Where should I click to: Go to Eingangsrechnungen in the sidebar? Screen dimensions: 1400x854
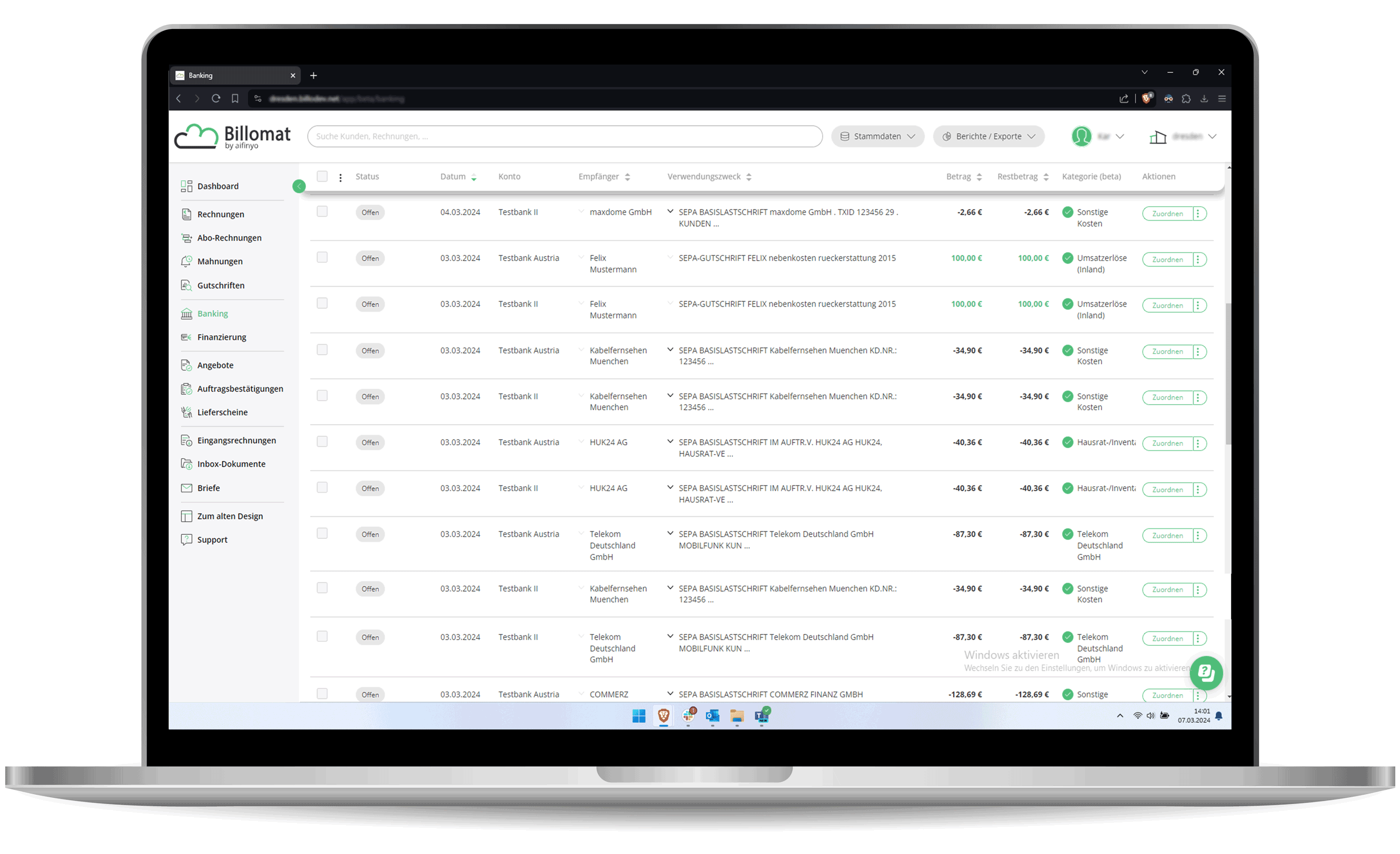[x=236, y=440]
